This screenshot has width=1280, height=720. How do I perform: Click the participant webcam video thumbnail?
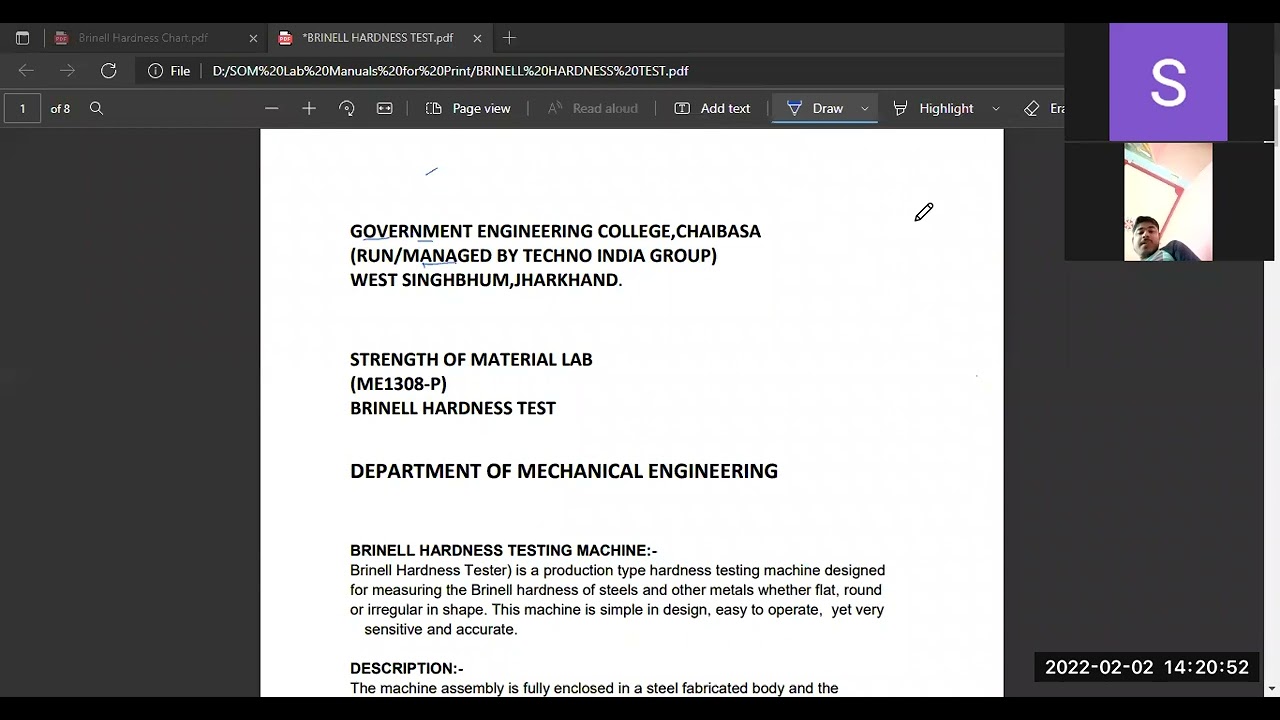coord(1168,202)
